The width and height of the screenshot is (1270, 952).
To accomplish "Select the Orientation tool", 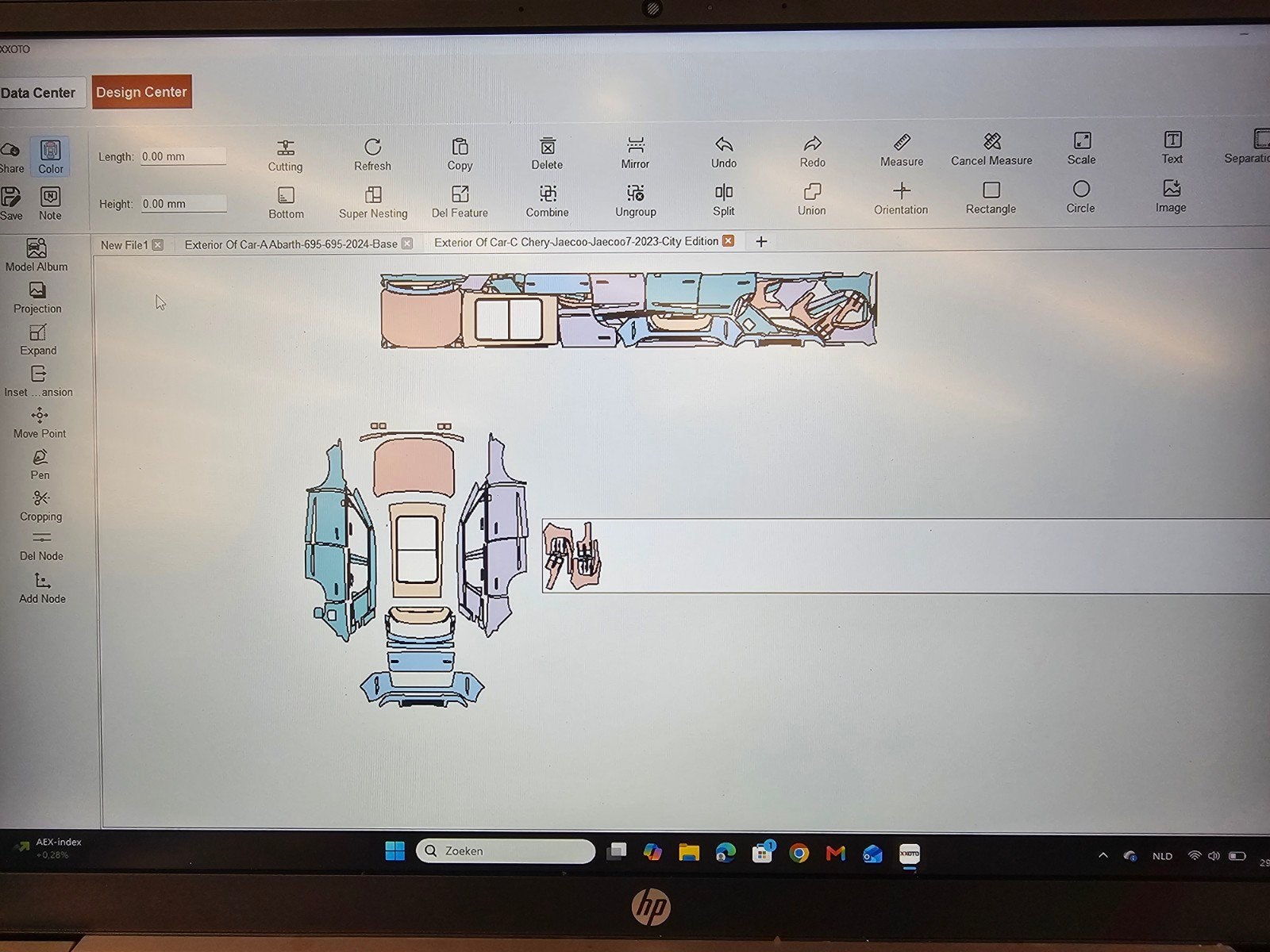I will [x=901, y=199].
